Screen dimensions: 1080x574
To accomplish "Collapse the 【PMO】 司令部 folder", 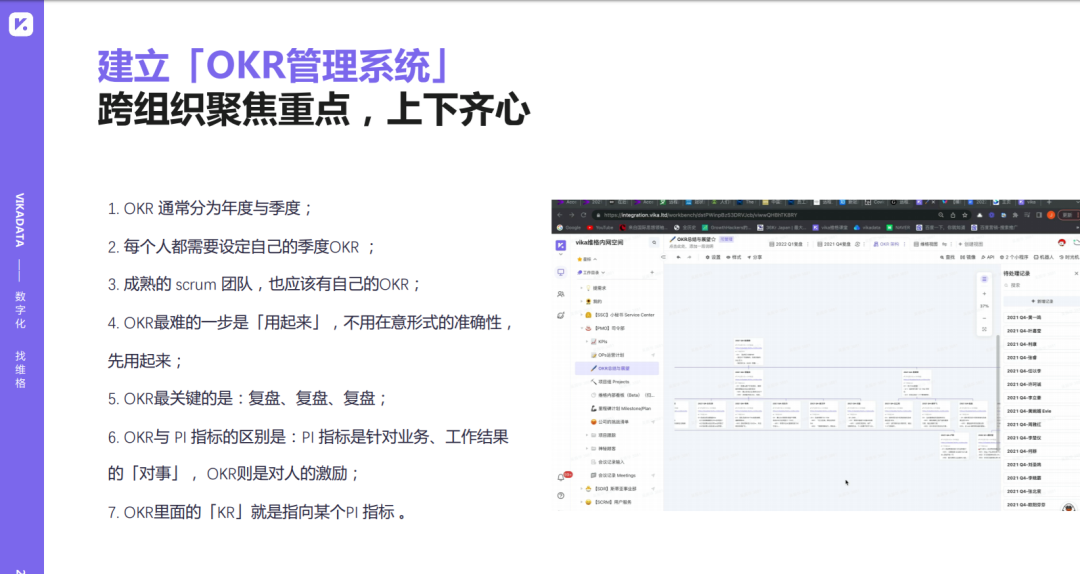I will (582, 328).
